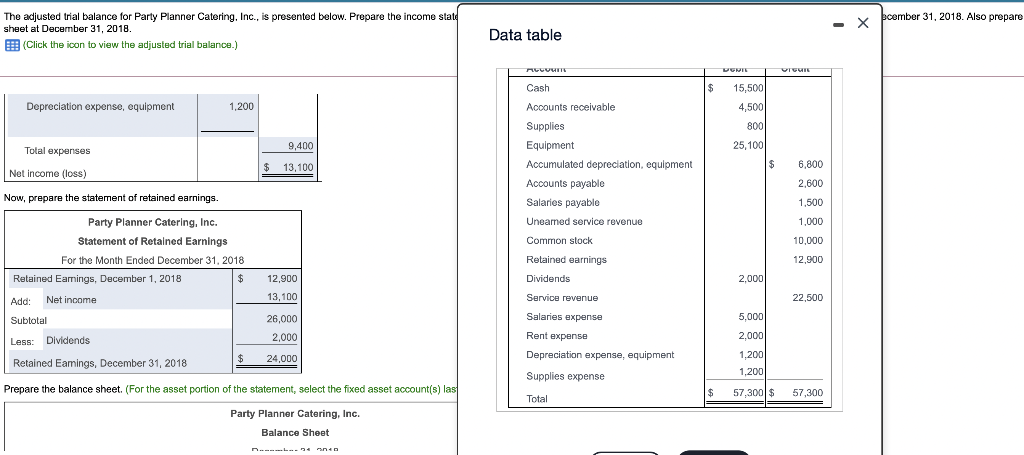
Task: Click 'Unearned service revenue' in Data table
Action: pos(584,221)
